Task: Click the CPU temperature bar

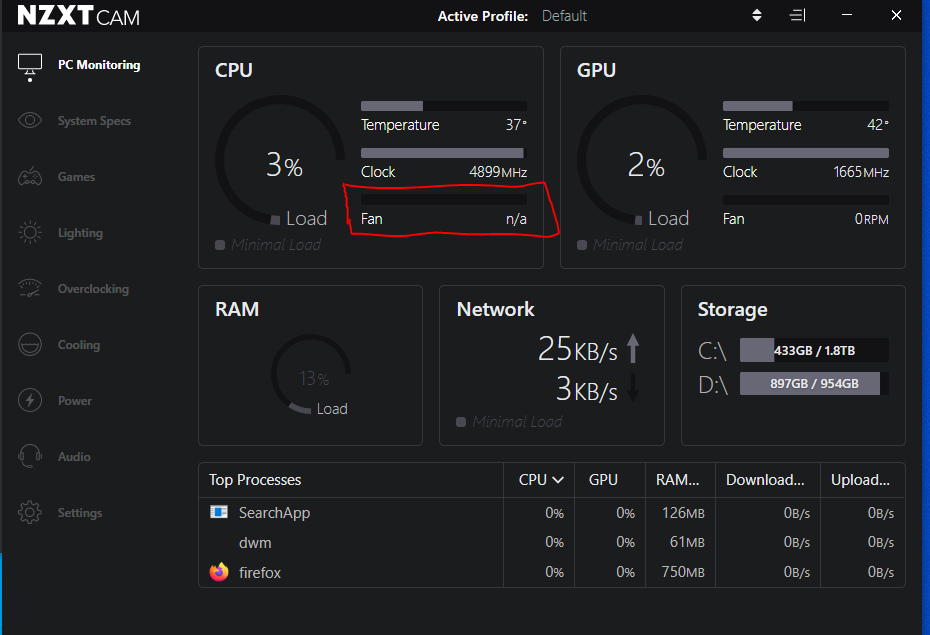Action: click(444, 106)
